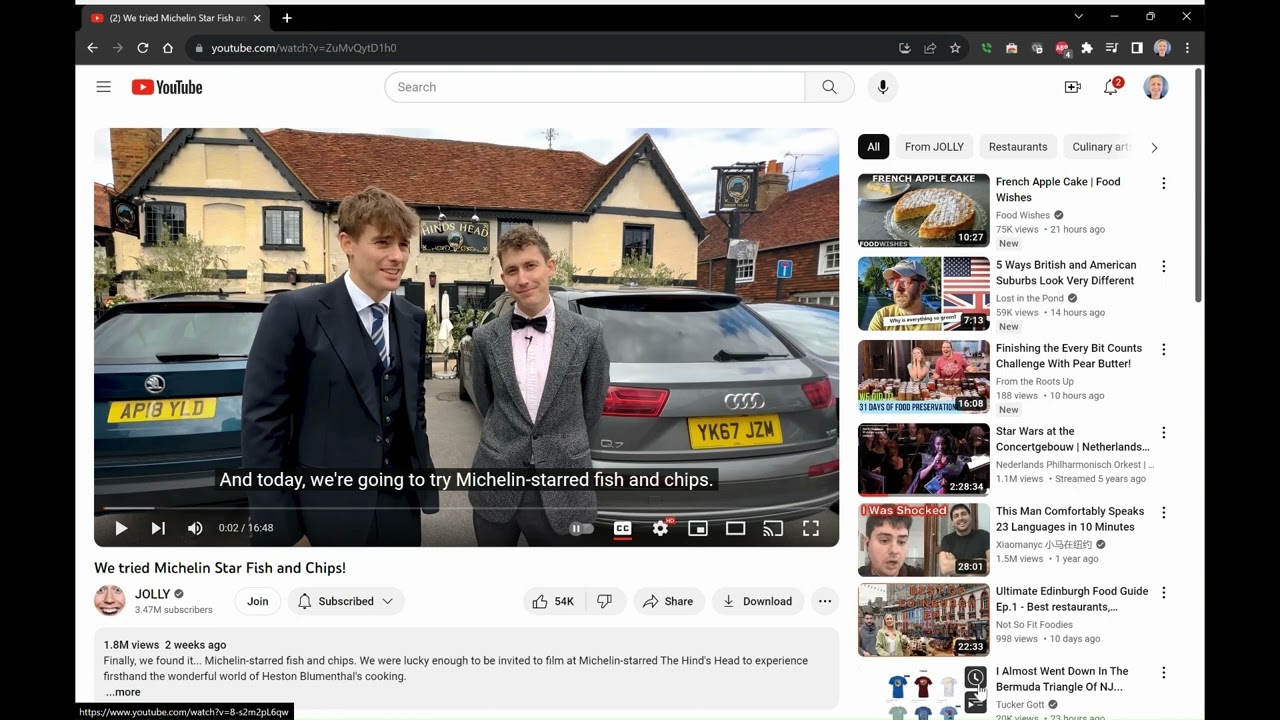Viewport: 1280px width, 720px height.
Task: Toggle the autoplay switch in player
Action: [x=582, y=528]
